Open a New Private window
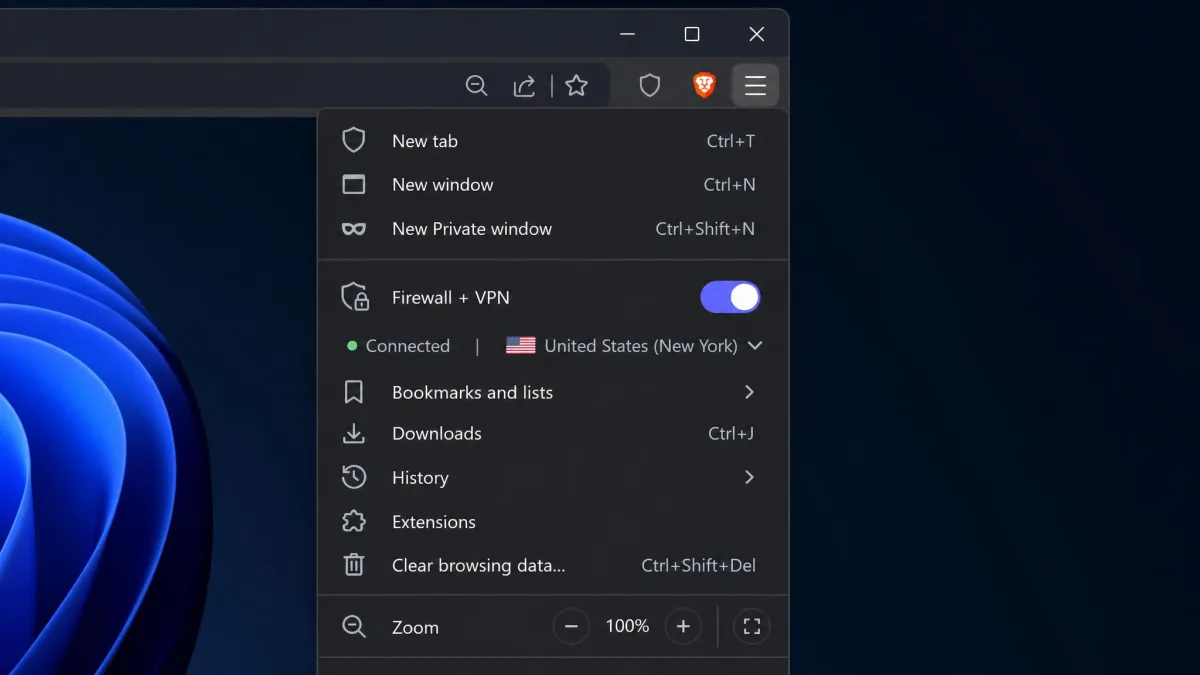Screen dimensions: 1200x675 (x=553, y=229)
